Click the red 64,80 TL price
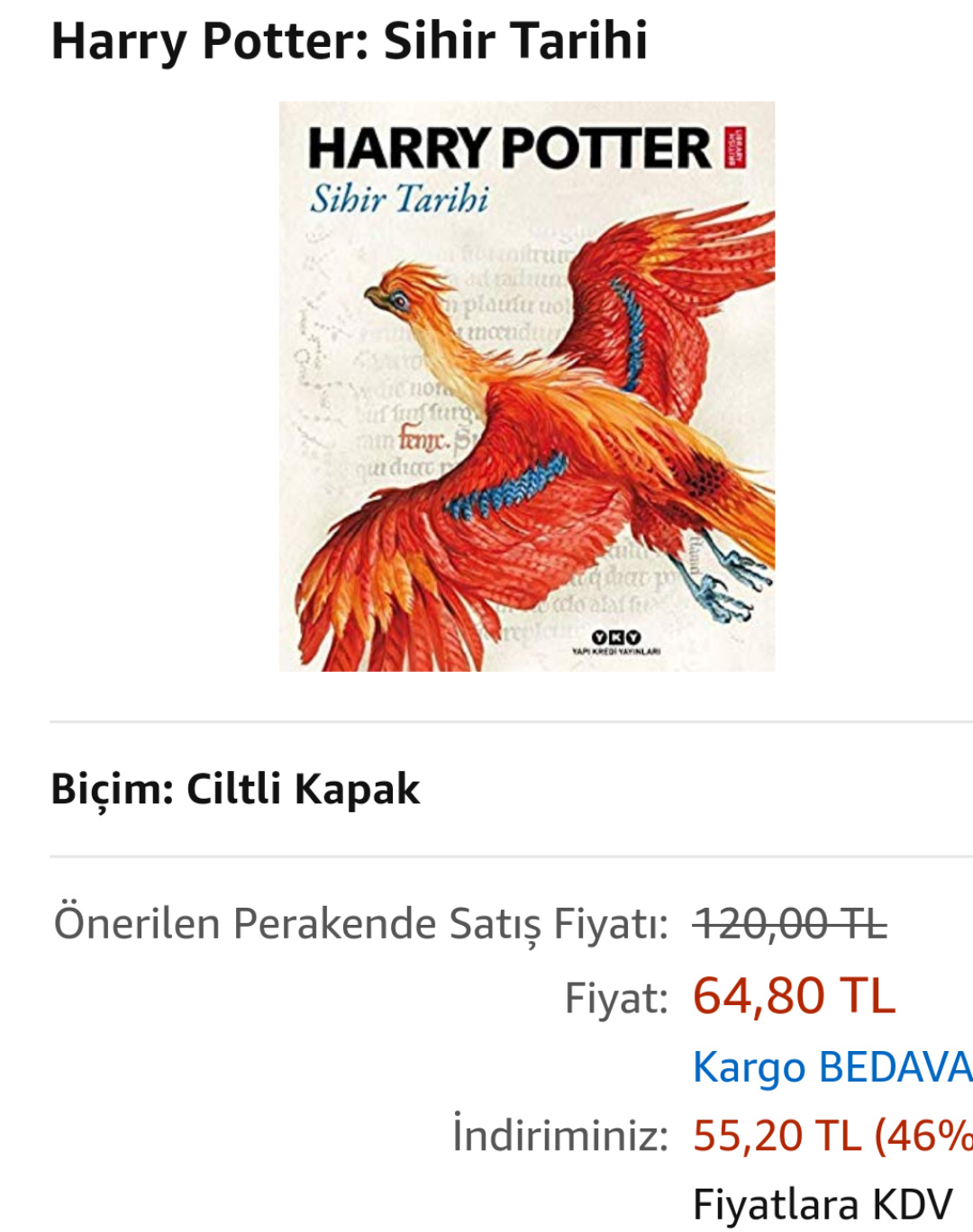973x1232 pixels. coord(794,996)
